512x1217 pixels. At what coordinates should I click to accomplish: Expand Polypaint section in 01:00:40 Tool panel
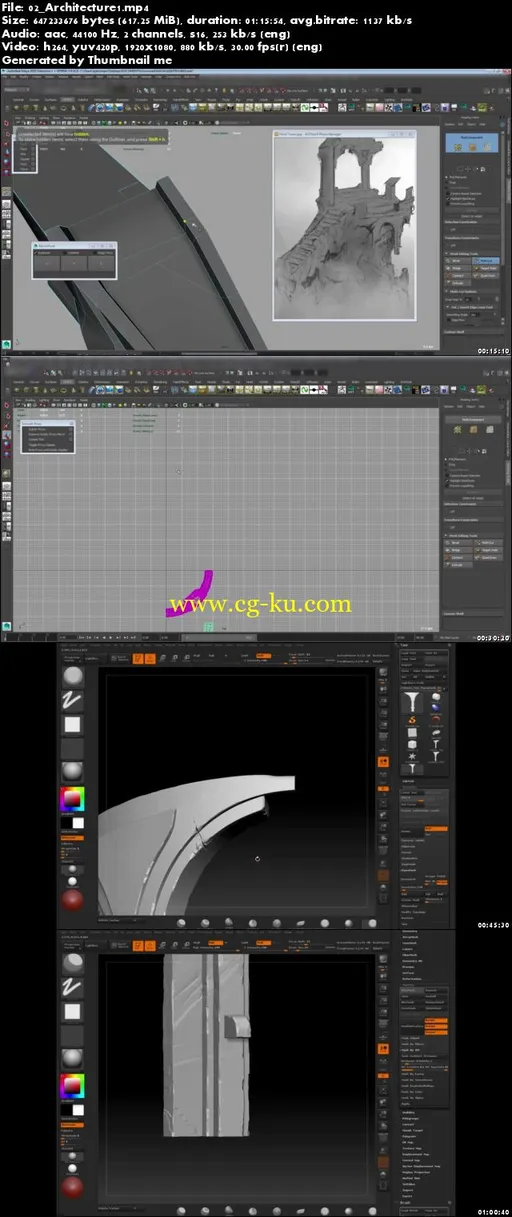coord(410,1136)
